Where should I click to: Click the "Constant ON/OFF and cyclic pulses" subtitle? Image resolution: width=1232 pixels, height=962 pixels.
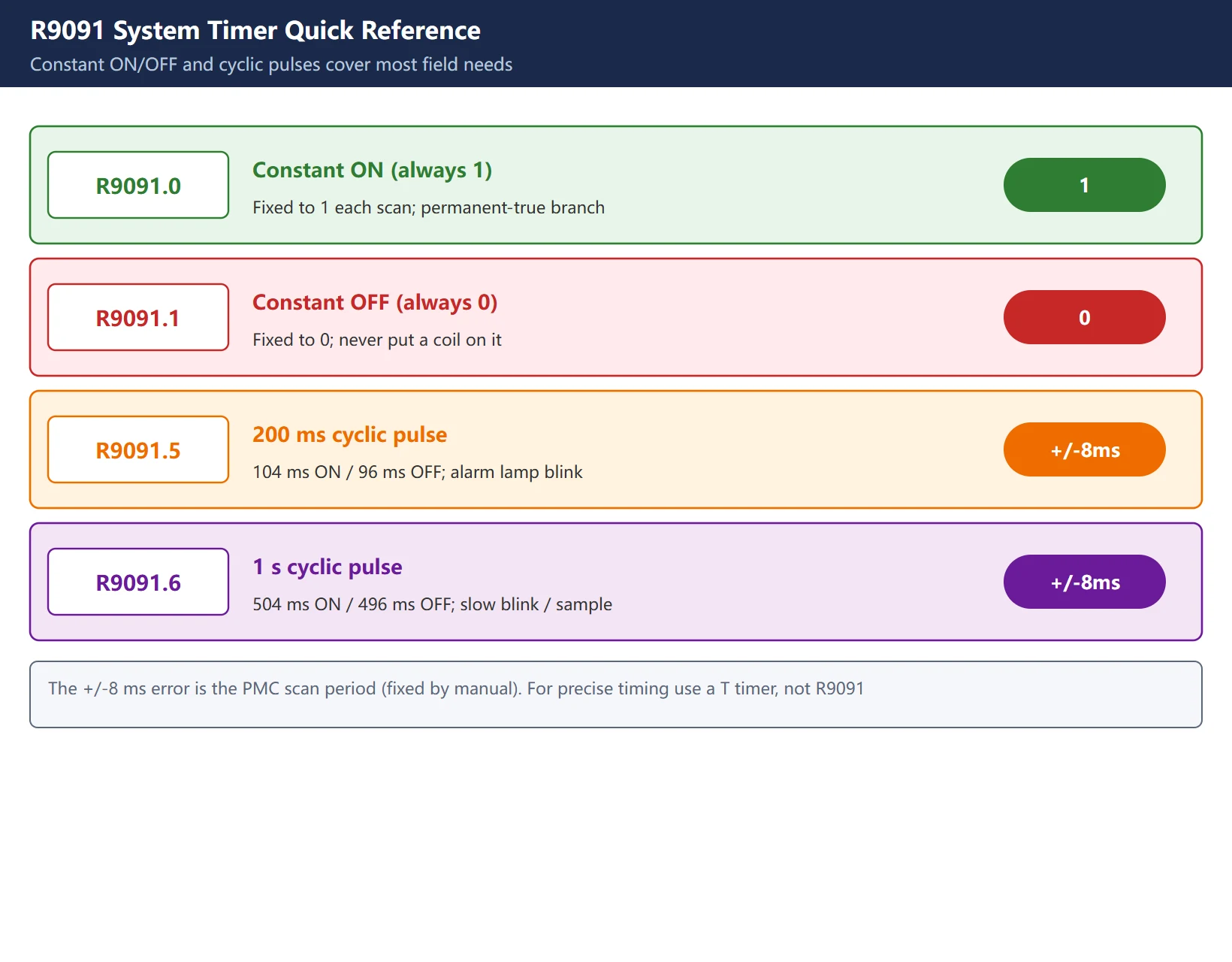[271, 65]
